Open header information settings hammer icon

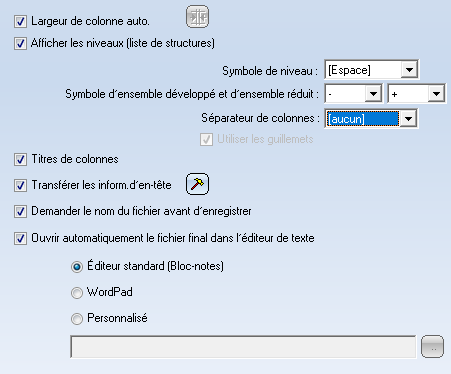pyautogui.click(x=197, y=184)
